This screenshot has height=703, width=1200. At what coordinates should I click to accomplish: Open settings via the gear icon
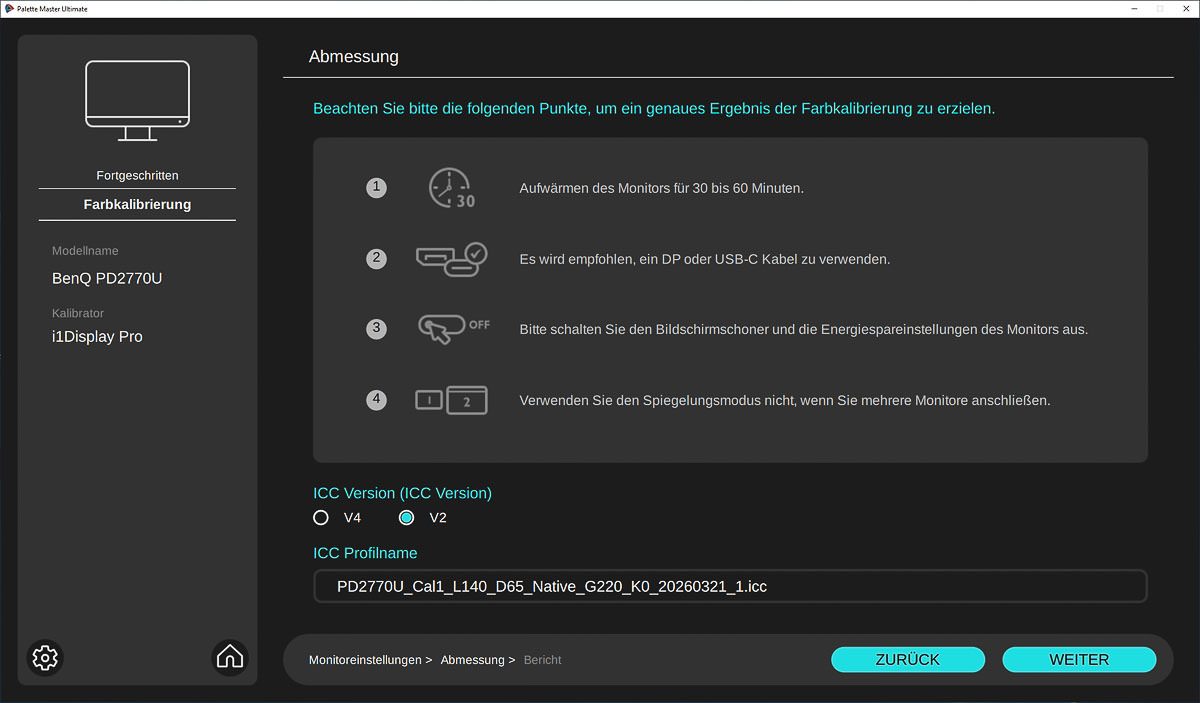[x=45, y=657]
